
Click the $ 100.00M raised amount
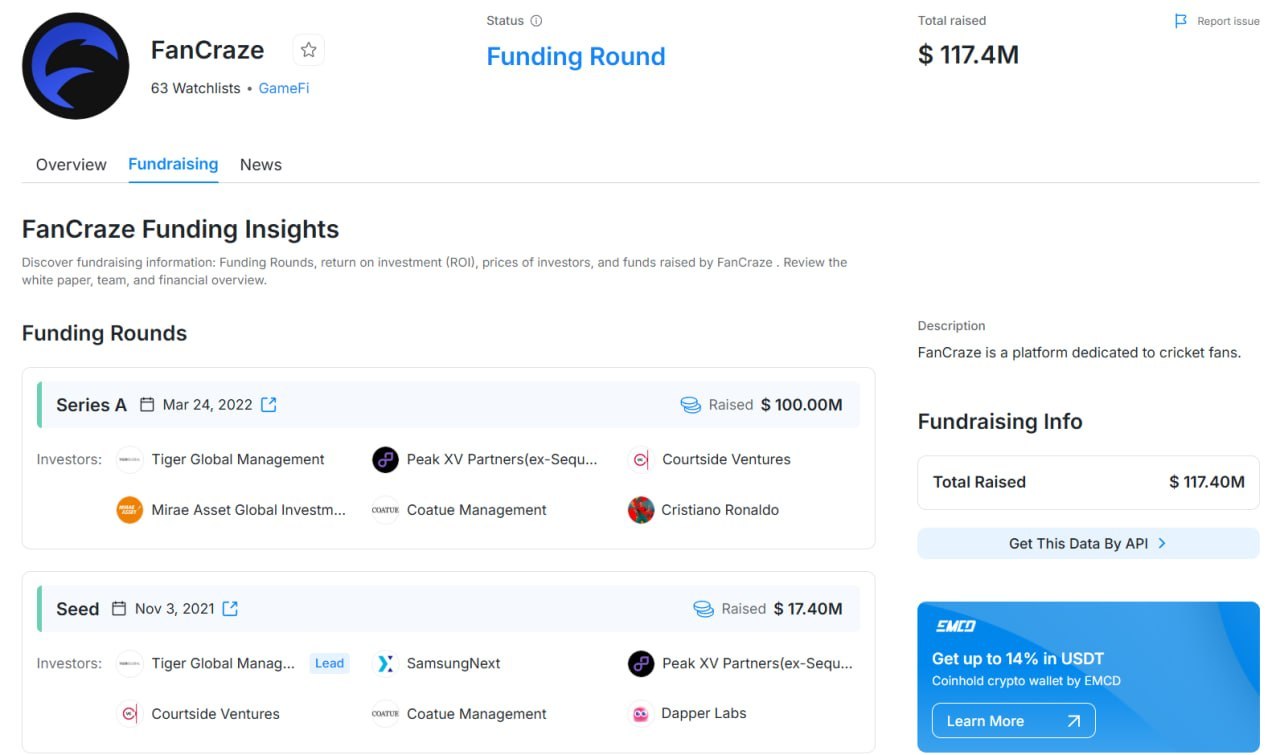802,405
